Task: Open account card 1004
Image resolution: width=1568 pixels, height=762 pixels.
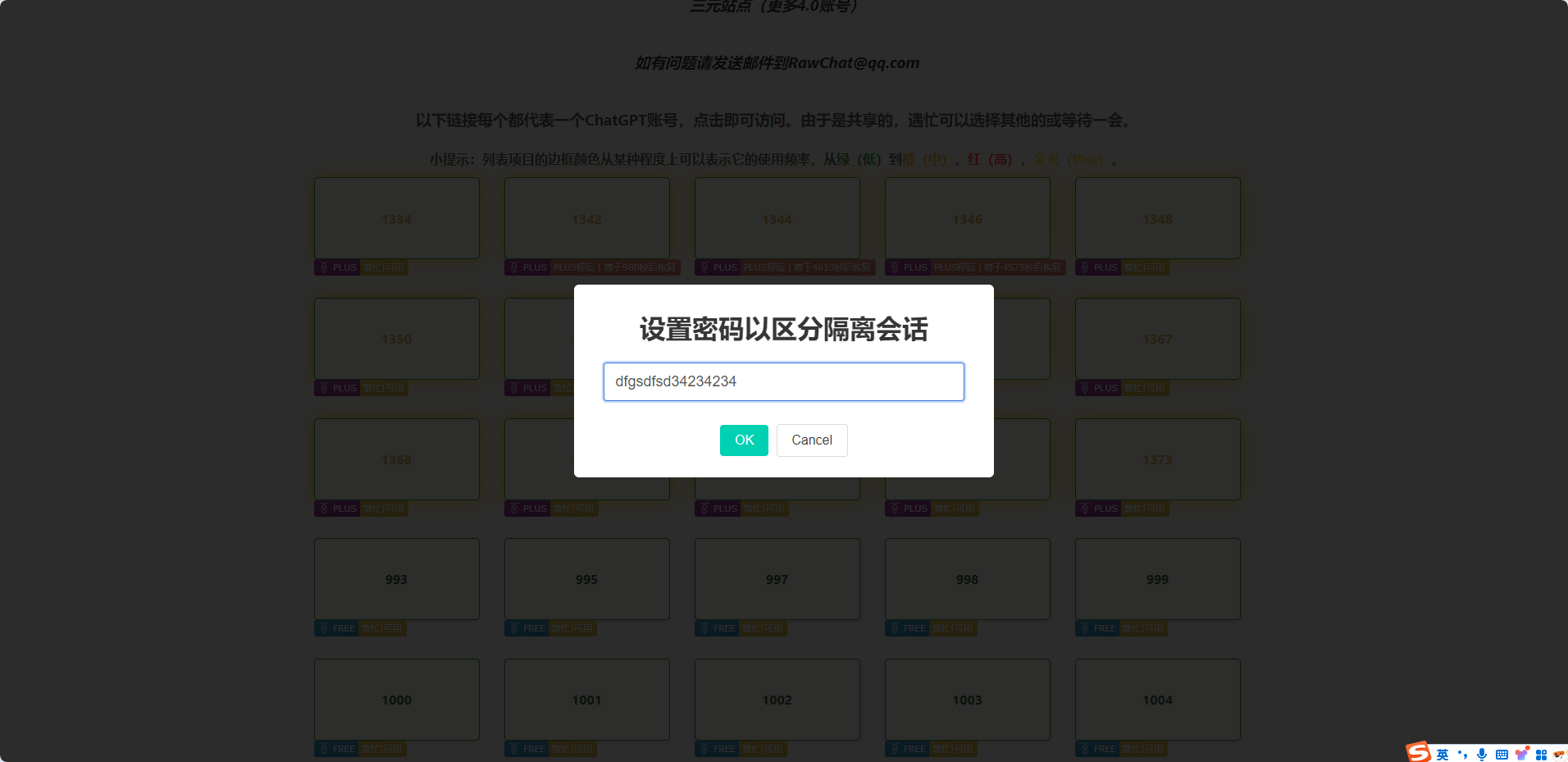Action: click(1157, 700)
